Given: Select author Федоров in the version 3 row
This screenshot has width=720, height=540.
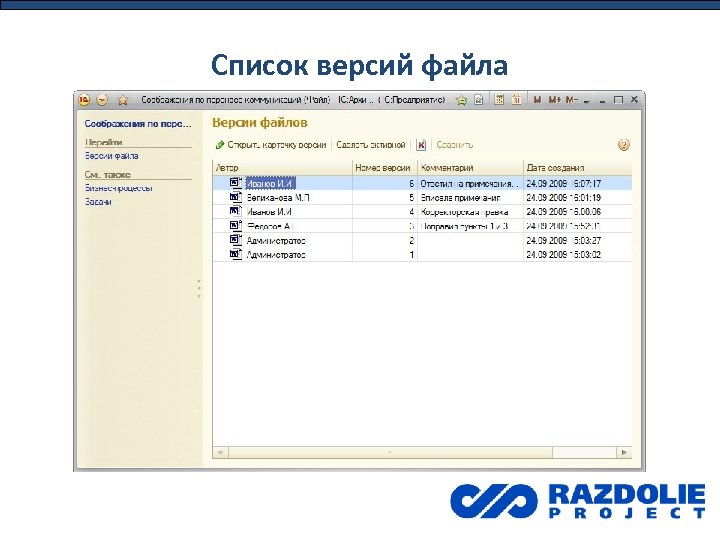Looking at the screenshot, I should [x=270, y=226].
